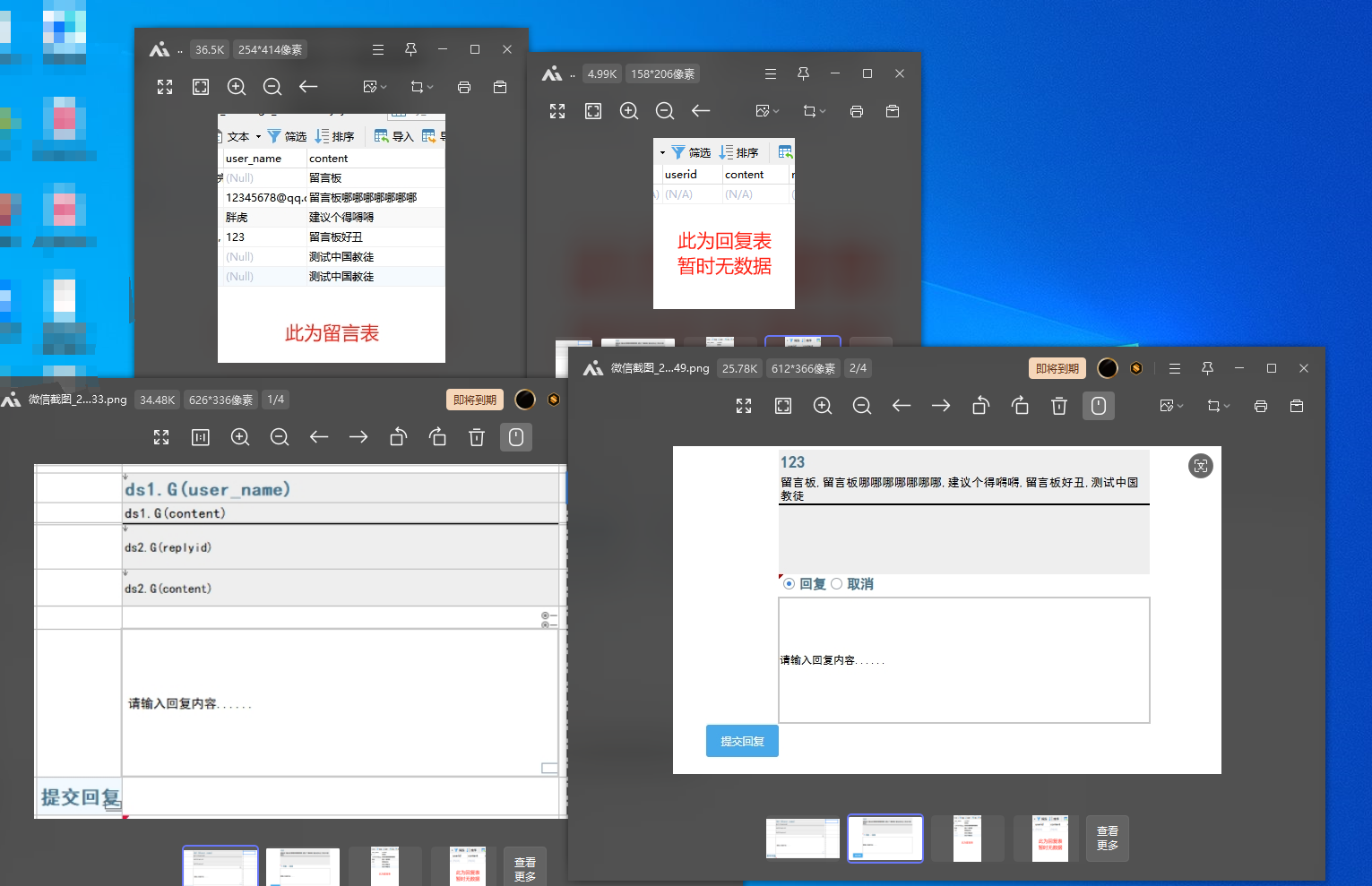1372x886 pixels.
Task: Rotate right in 微信截图_2...49.png window
Action: click(x=1020, y=406)
